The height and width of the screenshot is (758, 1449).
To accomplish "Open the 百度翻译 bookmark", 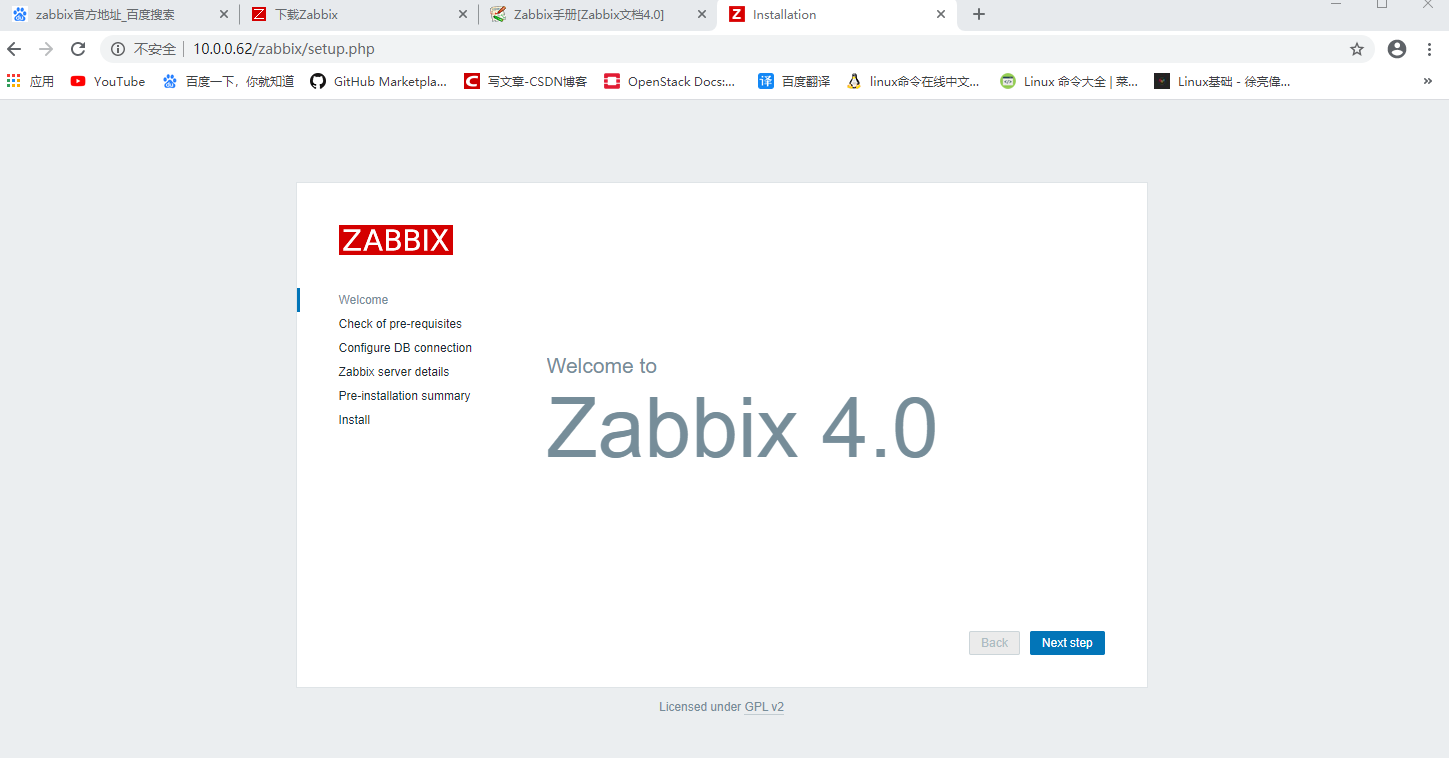I will (x=795, y=82).
